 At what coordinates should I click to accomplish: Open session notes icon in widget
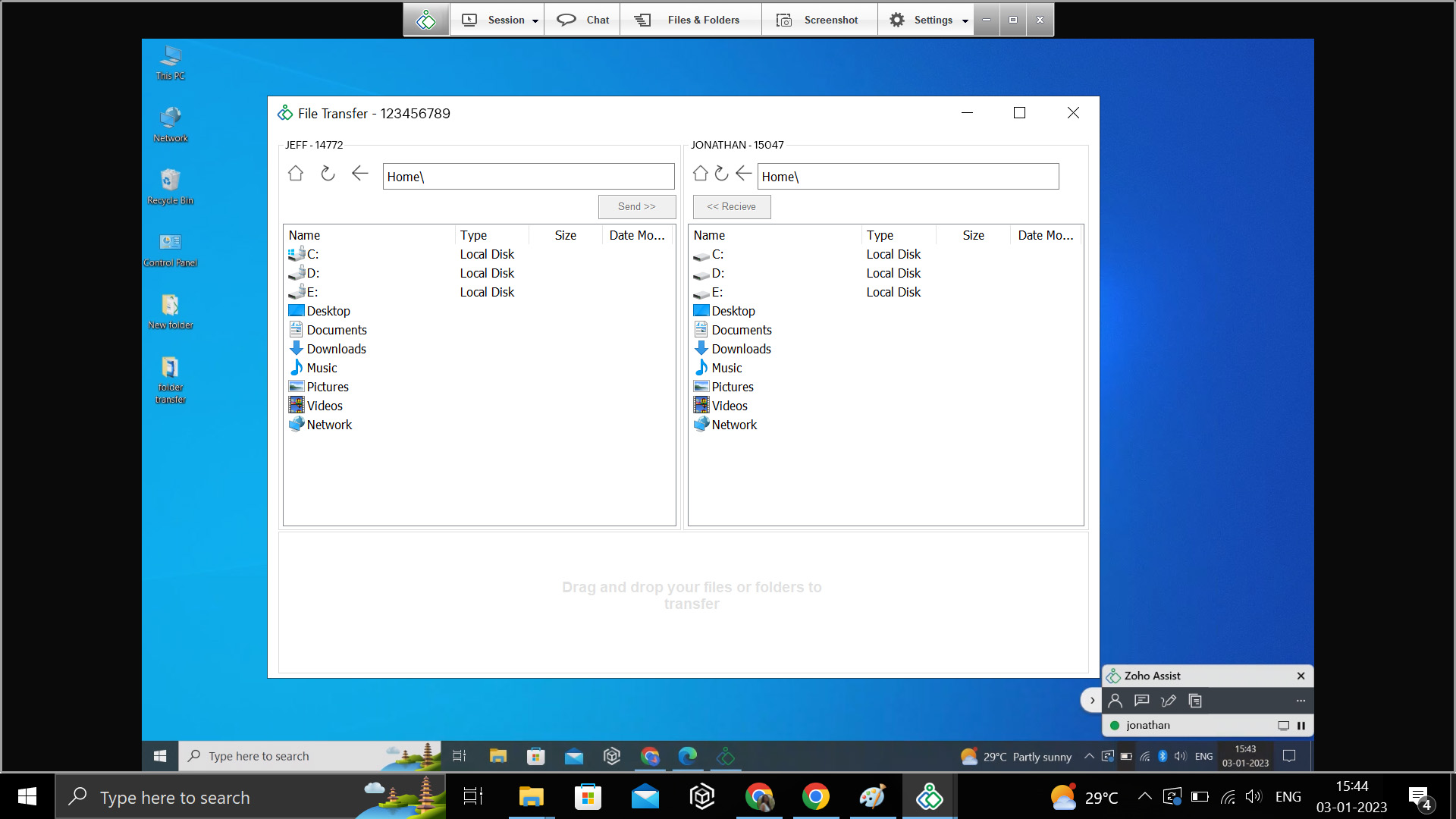click(x=1195, y=701)
